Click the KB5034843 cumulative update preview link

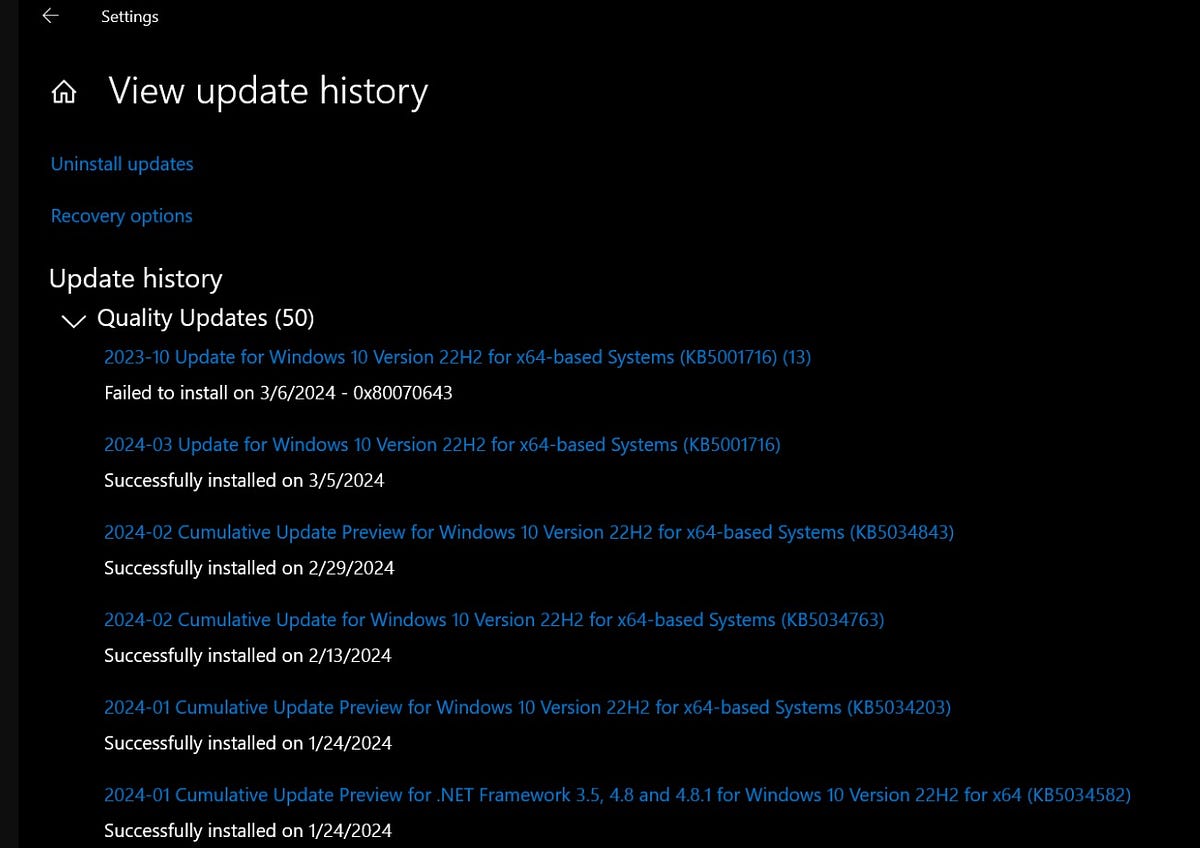point(528,532)
